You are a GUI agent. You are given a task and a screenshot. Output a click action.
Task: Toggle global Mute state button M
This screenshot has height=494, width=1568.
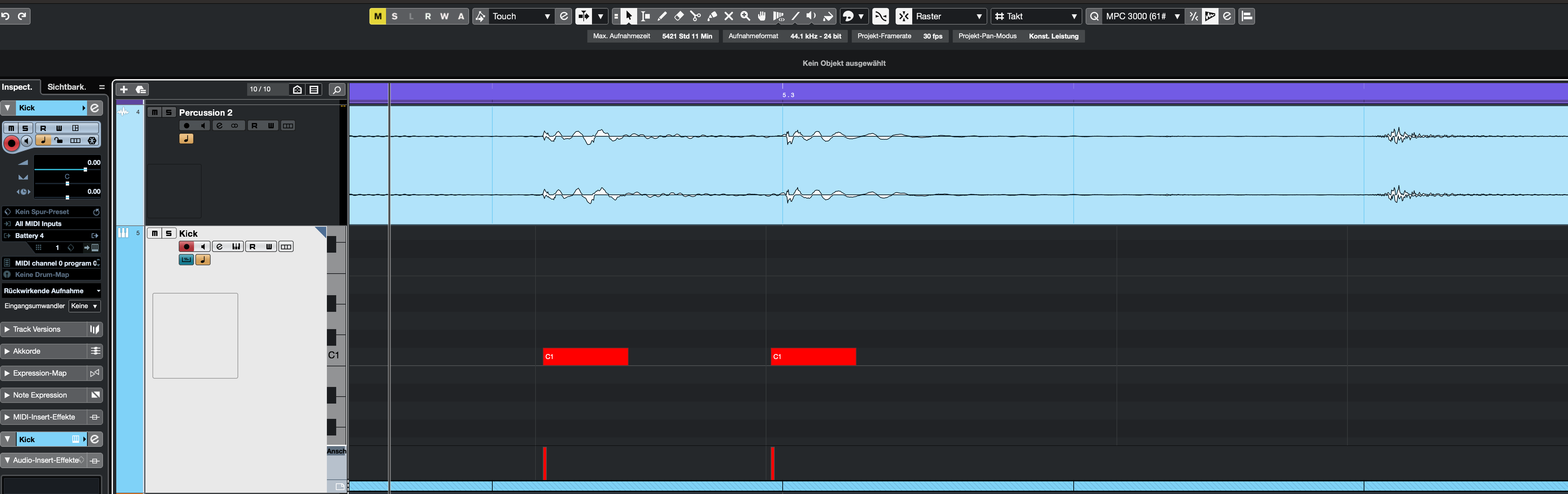[377, 16]
